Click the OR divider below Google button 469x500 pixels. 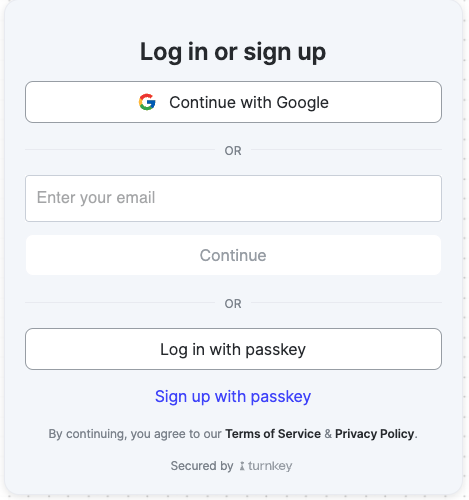(x=233, y=151)
